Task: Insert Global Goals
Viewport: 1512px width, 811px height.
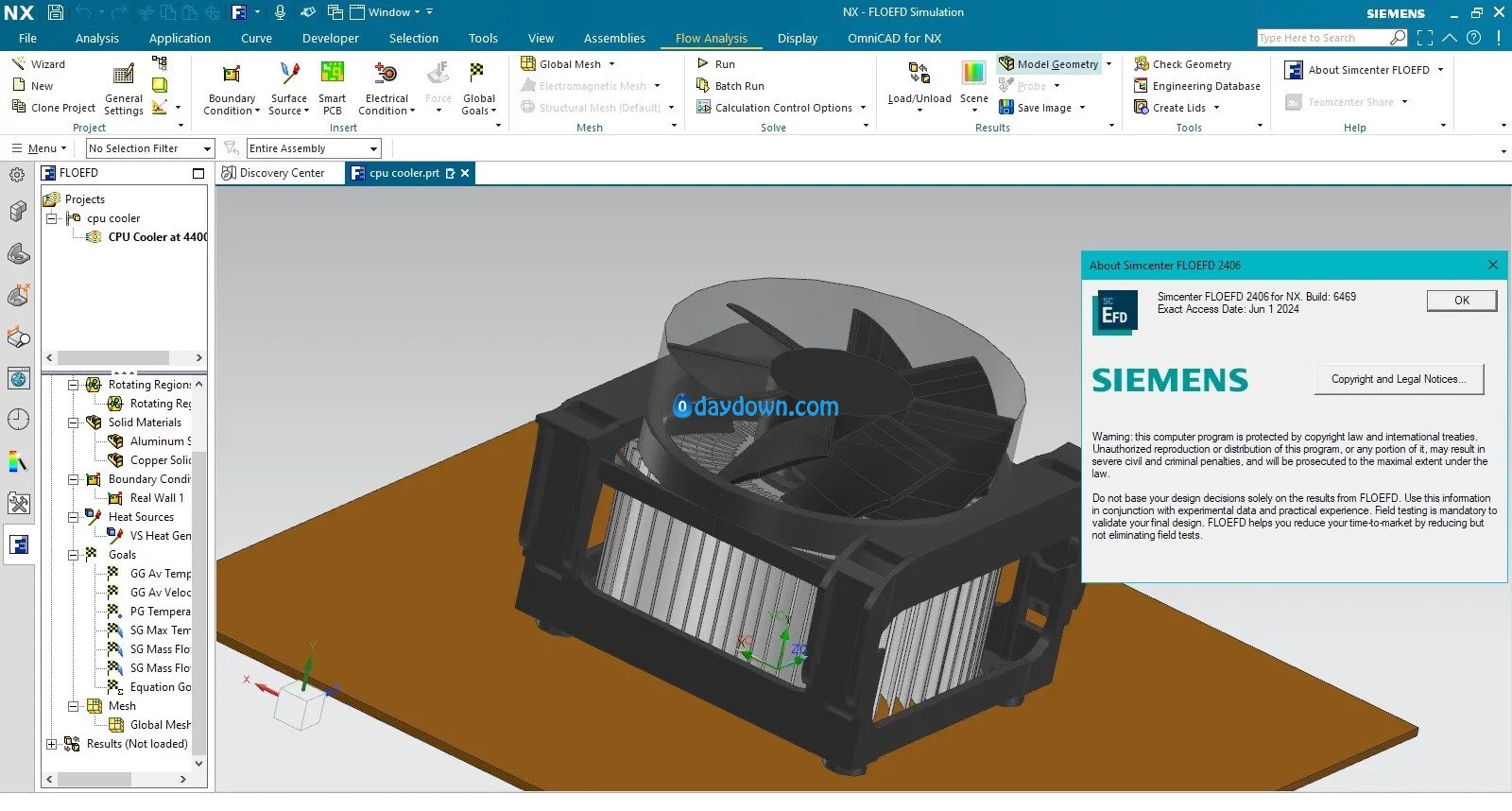Action: (x=478, y=91)
